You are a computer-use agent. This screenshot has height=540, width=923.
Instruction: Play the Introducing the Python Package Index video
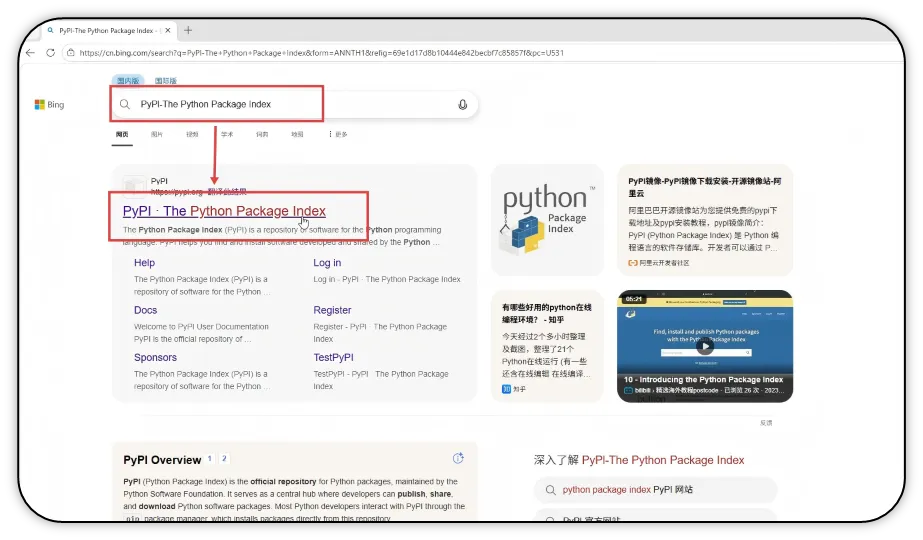[705, 346]
